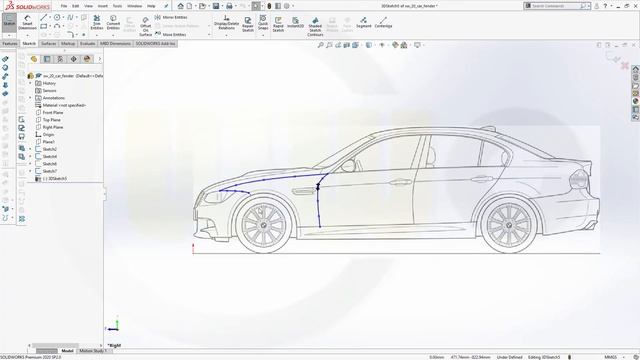Click Move Entities
Screen dimensions: 640x360
click(171, 35)
